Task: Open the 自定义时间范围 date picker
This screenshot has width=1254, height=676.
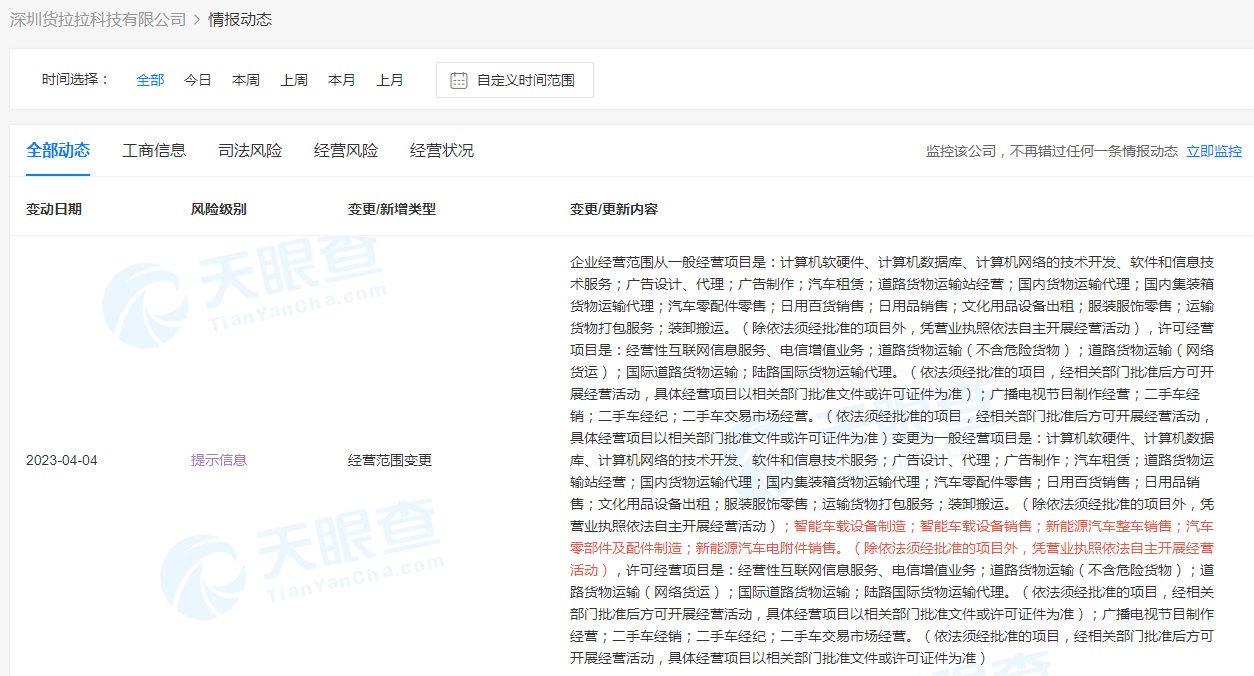Action: coord(515,80)
